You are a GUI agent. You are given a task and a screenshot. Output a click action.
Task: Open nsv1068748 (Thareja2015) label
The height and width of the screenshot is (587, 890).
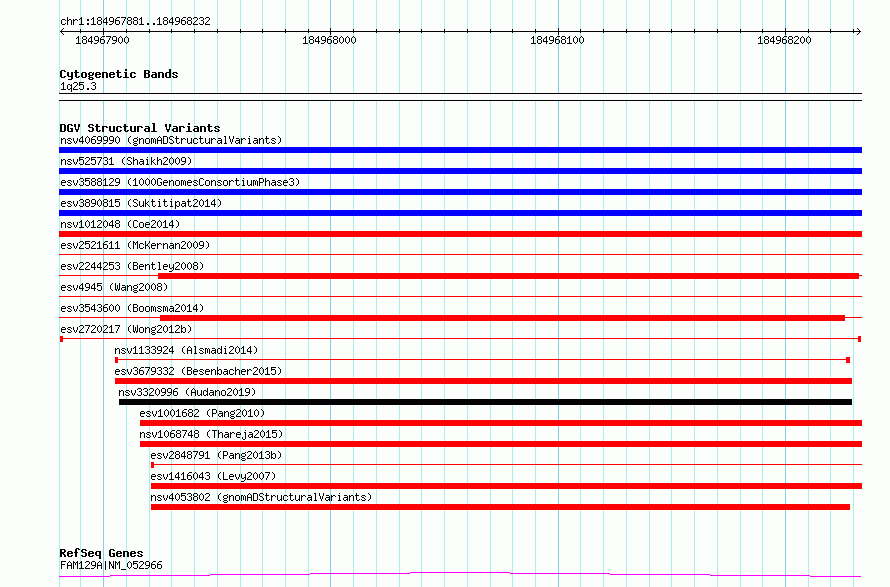coord(211,434)
